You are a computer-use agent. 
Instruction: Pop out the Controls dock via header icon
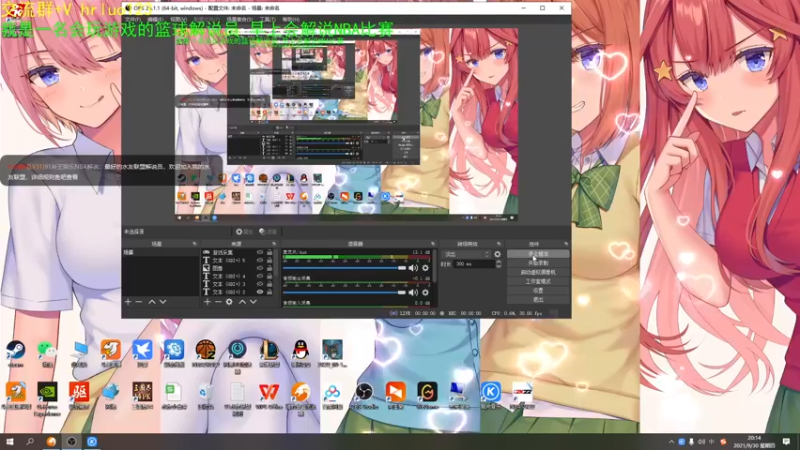566,244
